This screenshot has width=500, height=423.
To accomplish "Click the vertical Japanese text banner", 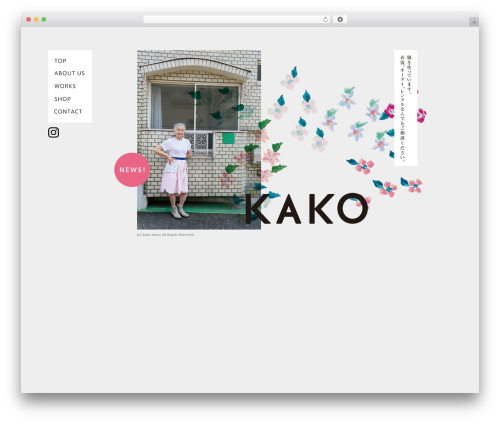I will [x=405, y=108].
